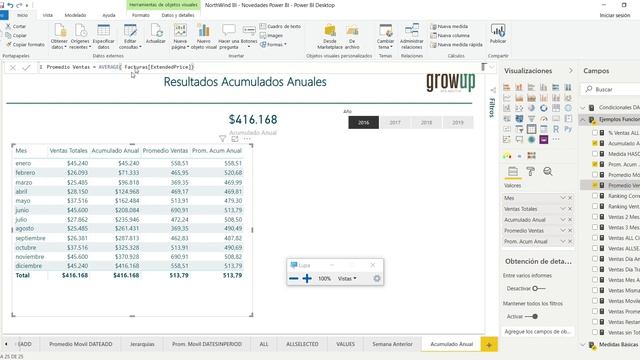Remove Mes field from Valores

(570, 198)
